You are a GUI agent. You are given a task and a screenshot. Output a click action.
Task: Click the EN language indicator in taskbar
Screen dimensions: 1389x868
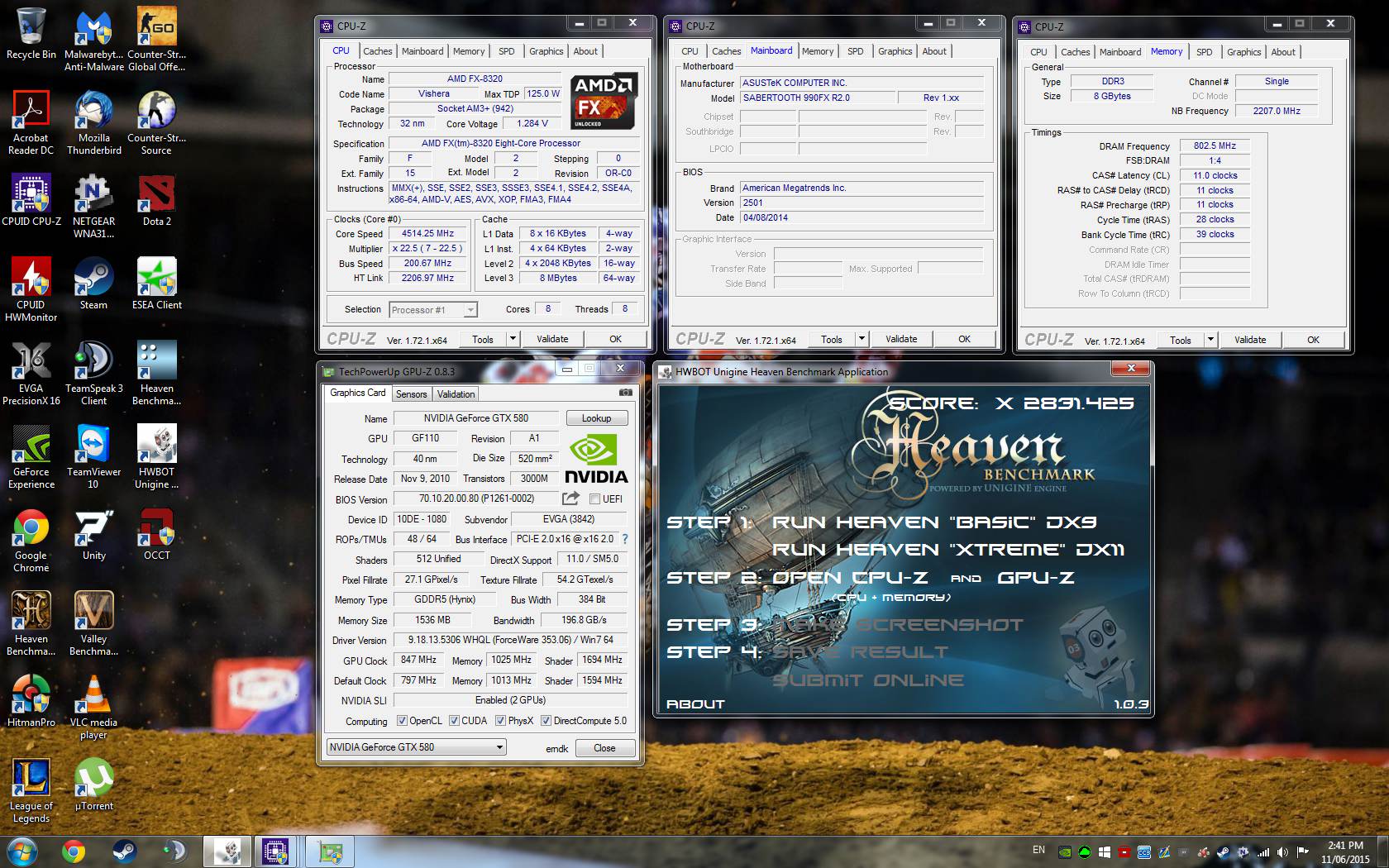click(1038, 850)
